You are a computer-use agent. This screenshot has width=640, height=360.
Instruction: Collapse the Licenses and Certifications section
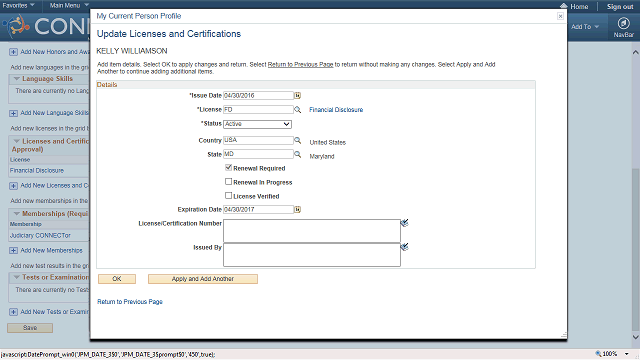(x=17, y=141)
